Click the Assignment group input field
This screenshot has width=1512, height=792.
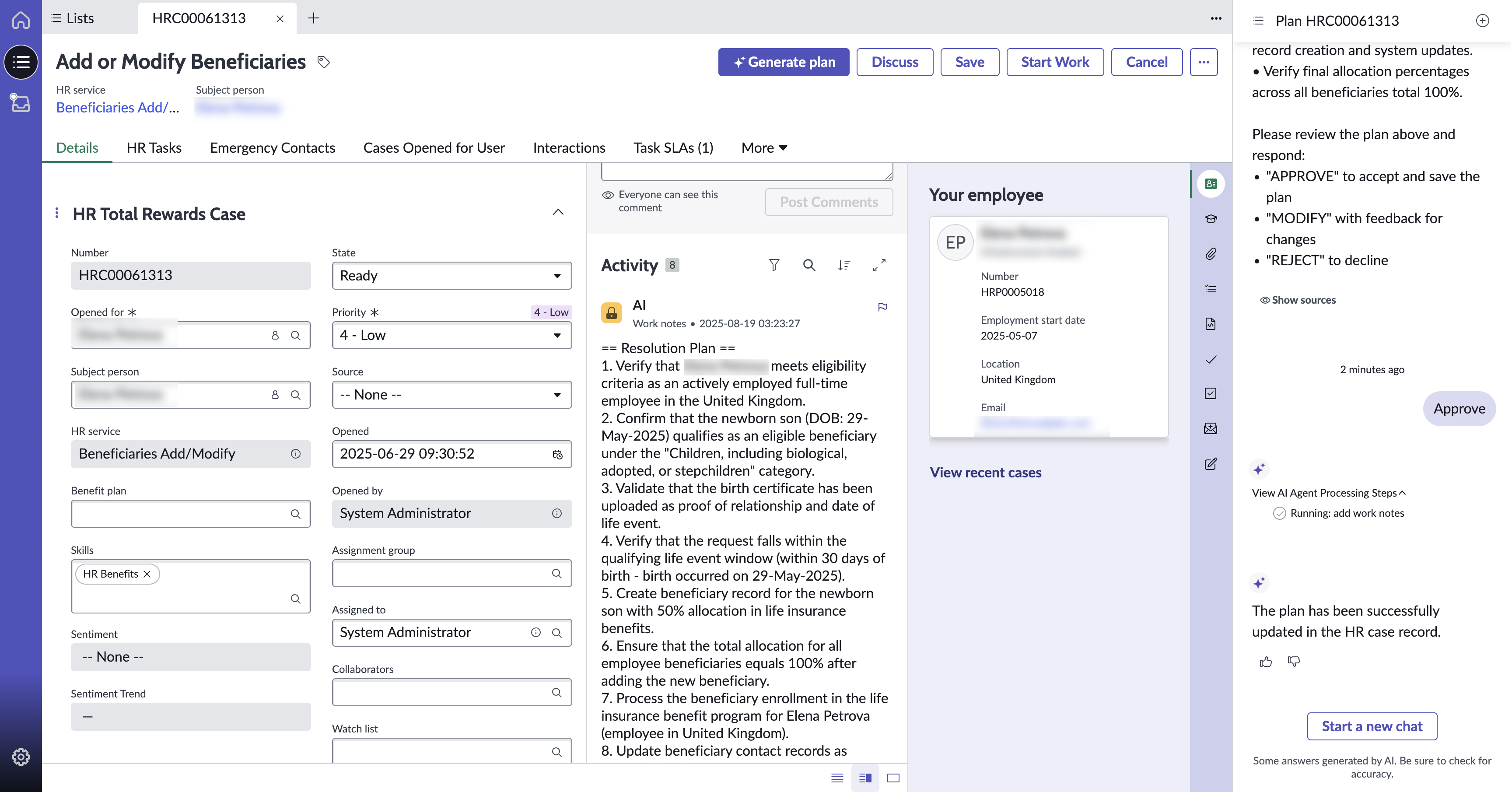click(x=451, y=573)
